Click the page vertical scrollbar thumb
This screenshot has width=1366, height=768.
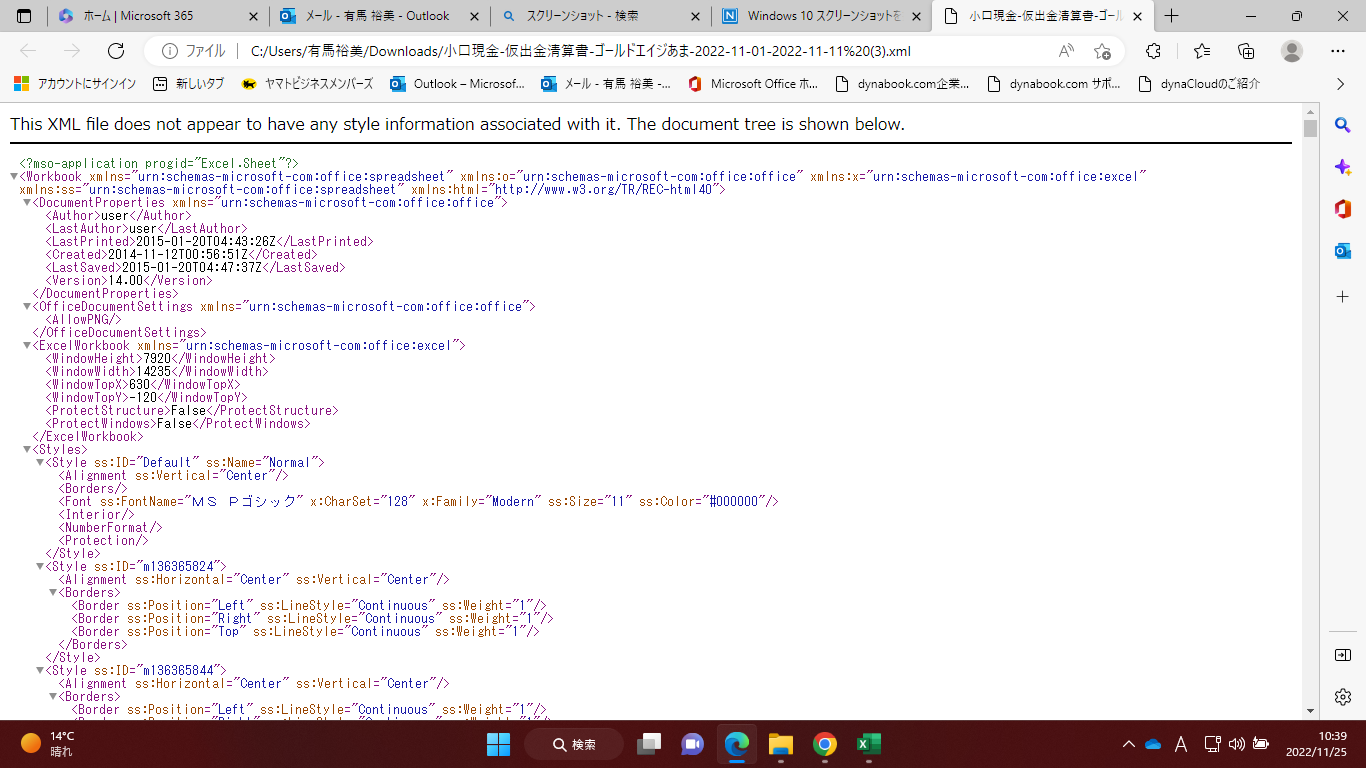click(x=1310, y=128)
